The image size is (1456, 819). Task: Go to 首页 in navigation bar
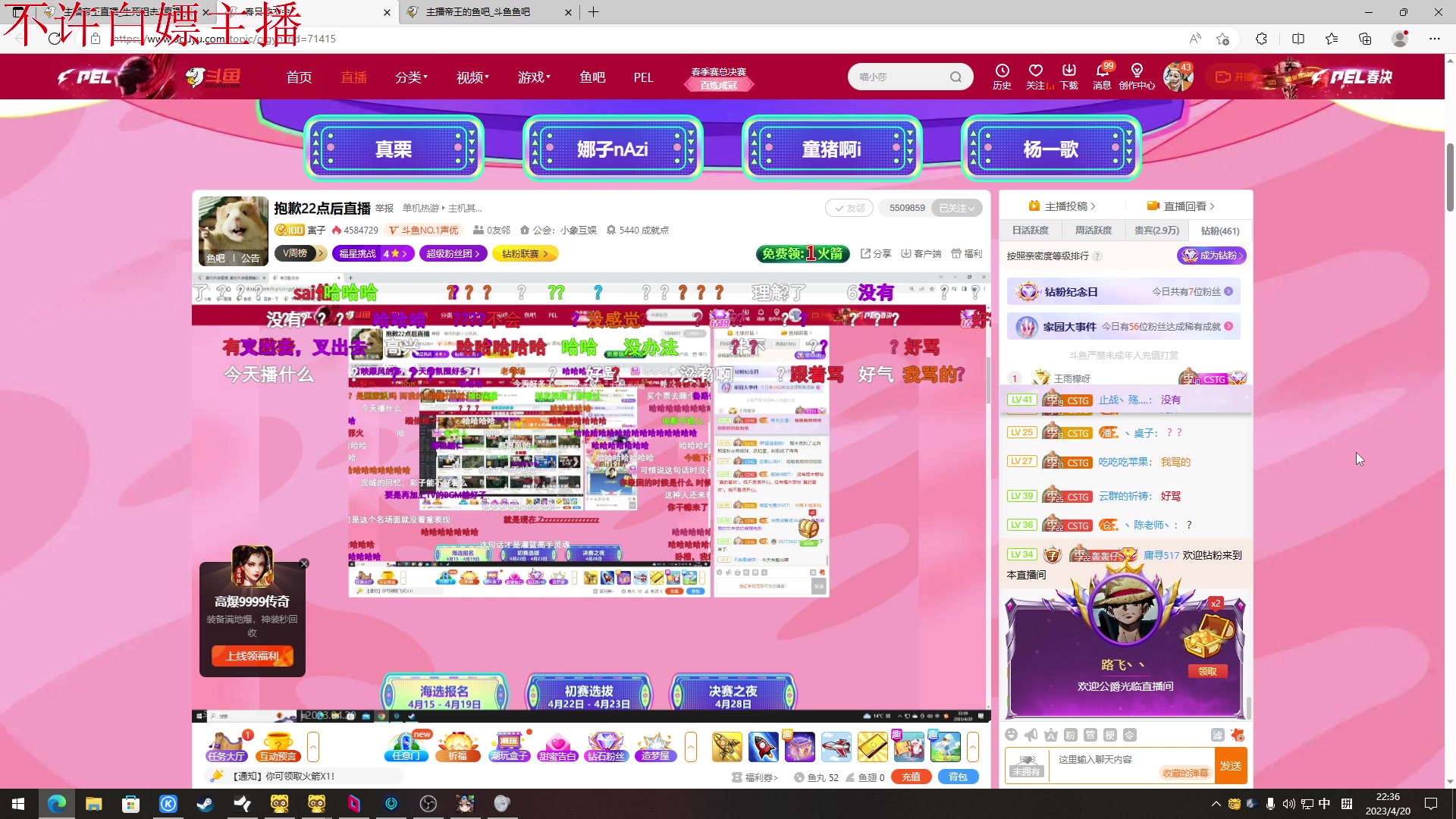point(299,77)
